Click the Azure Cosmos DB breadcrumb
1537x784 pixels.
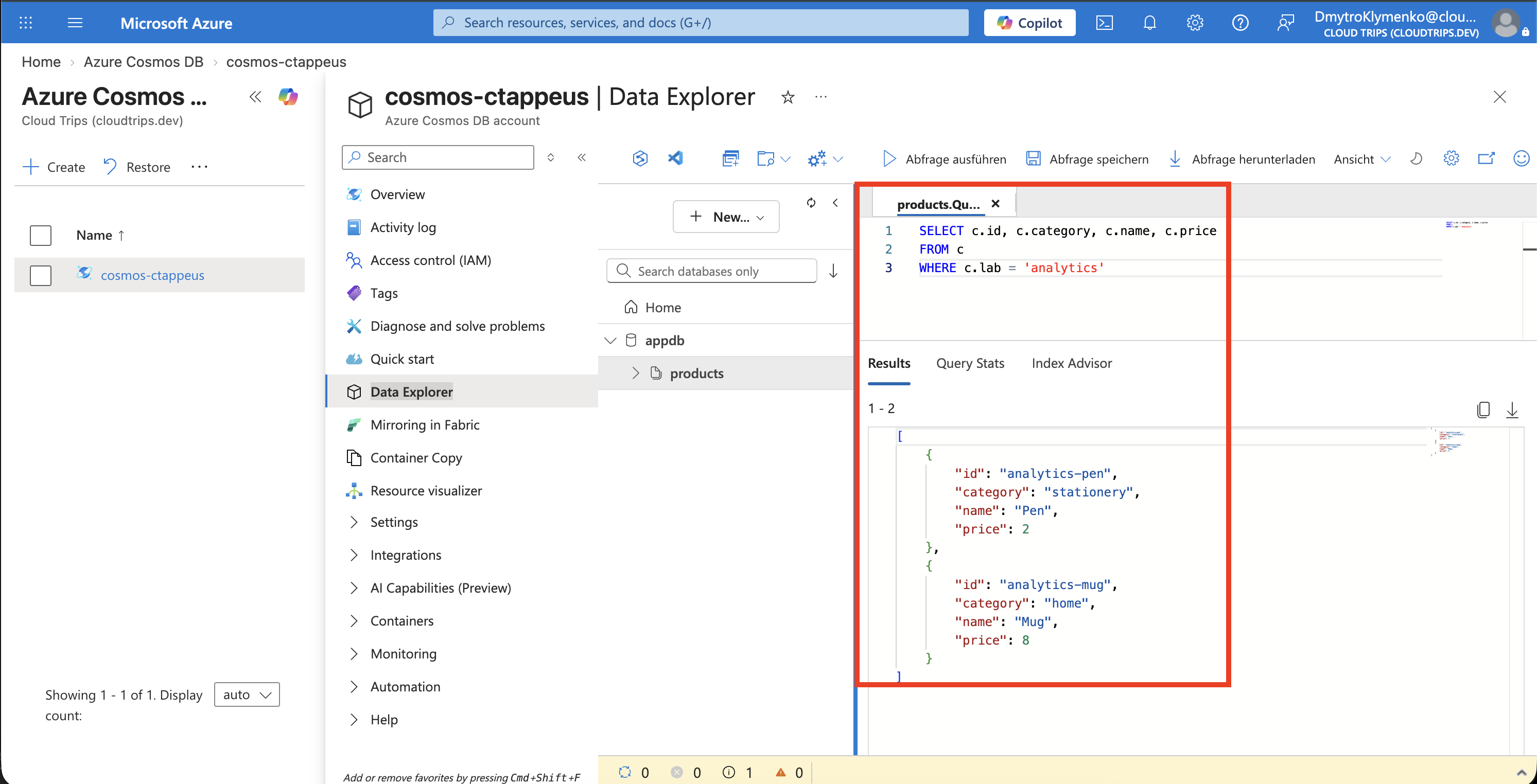(143, 61)
